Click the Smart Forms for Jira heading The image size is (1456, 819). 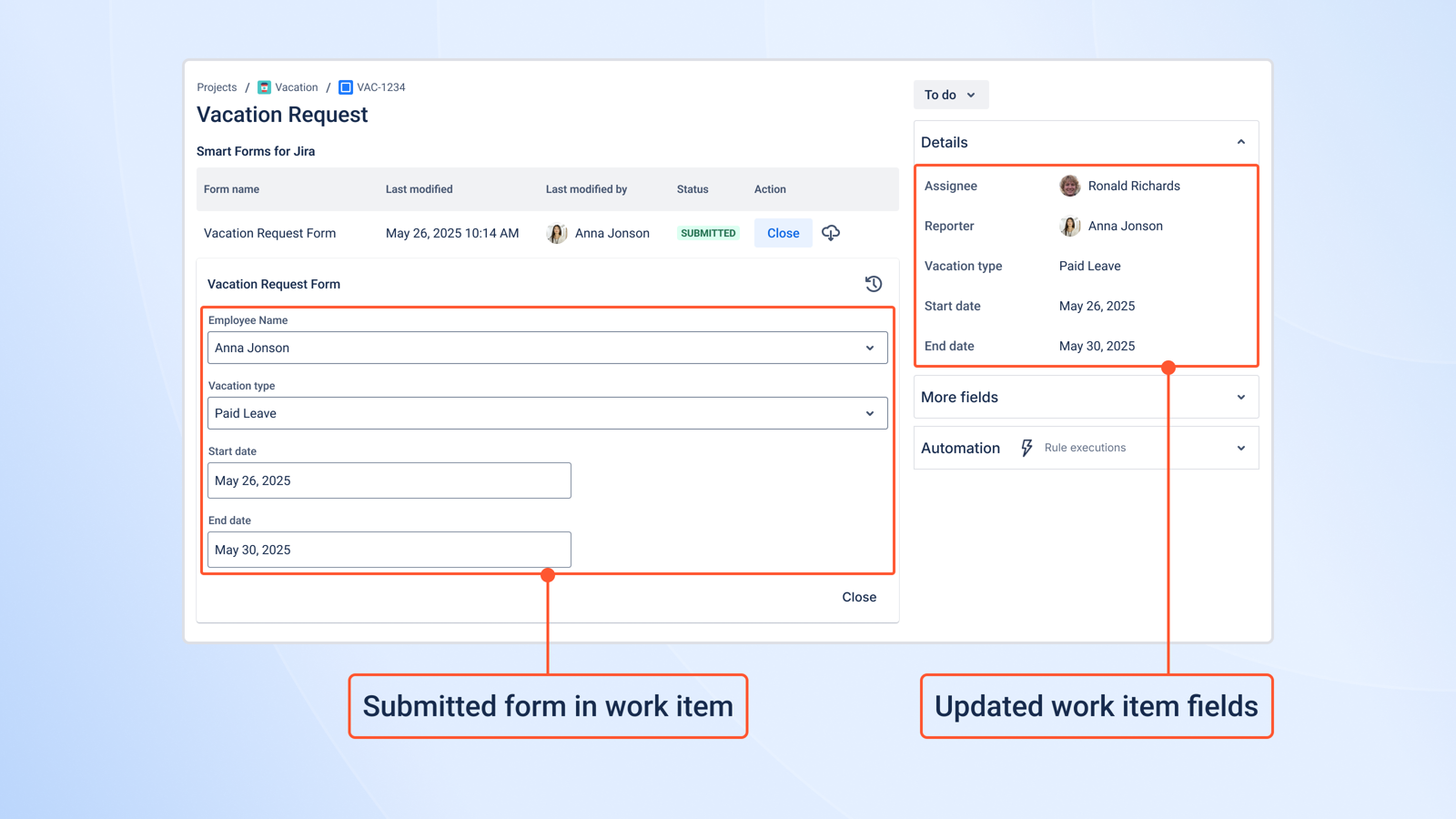256,151
